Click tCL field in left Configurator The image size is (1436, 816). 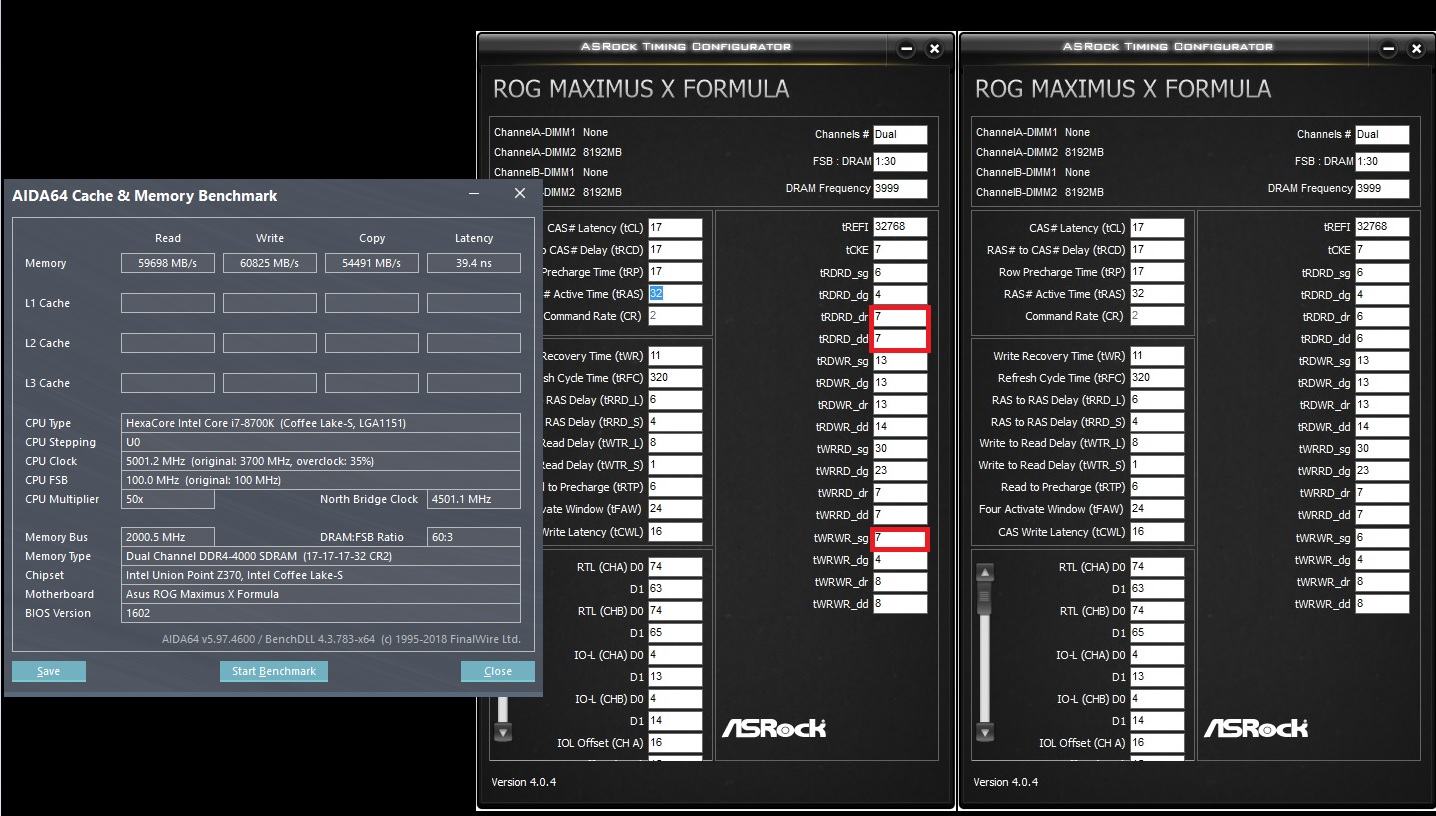pos(675,228)
